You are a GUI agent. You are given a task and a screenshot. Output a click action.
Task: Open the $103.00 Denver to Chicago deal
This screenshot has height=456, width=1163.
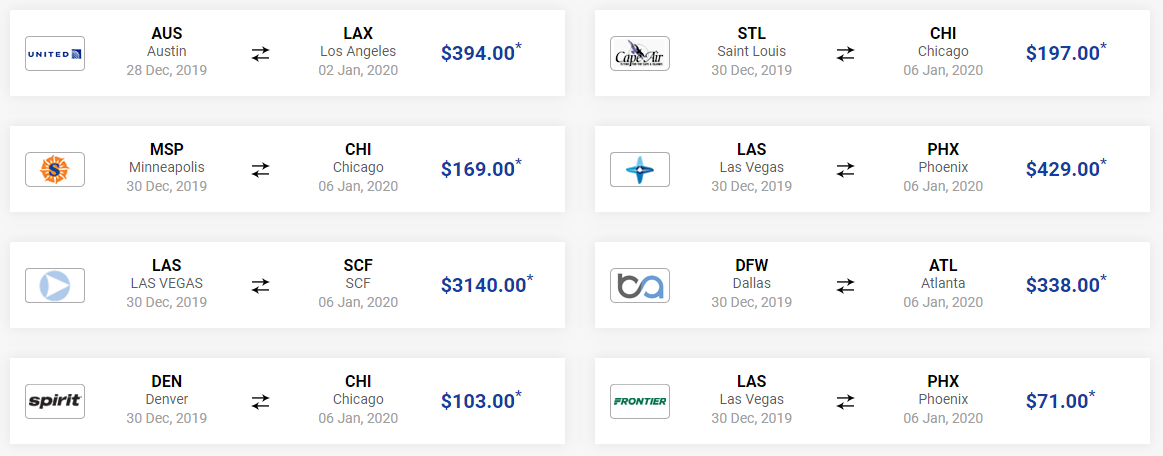[481, 401]
